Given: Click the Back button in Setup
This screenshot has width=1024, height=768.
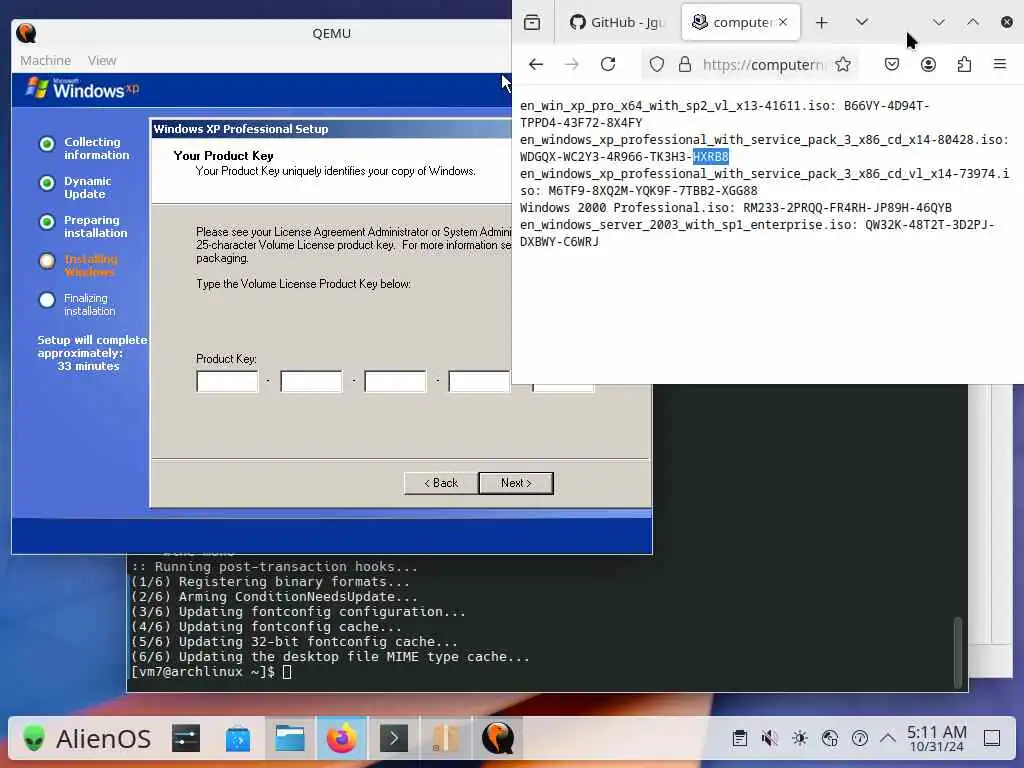Looking at the screenshot, I should point(441,483).
